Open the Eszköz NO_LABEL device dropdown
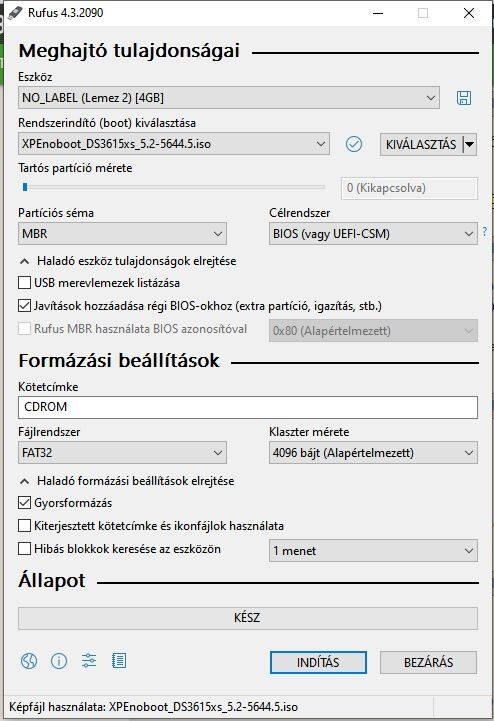The image size is (494, 721). (229, 97)
